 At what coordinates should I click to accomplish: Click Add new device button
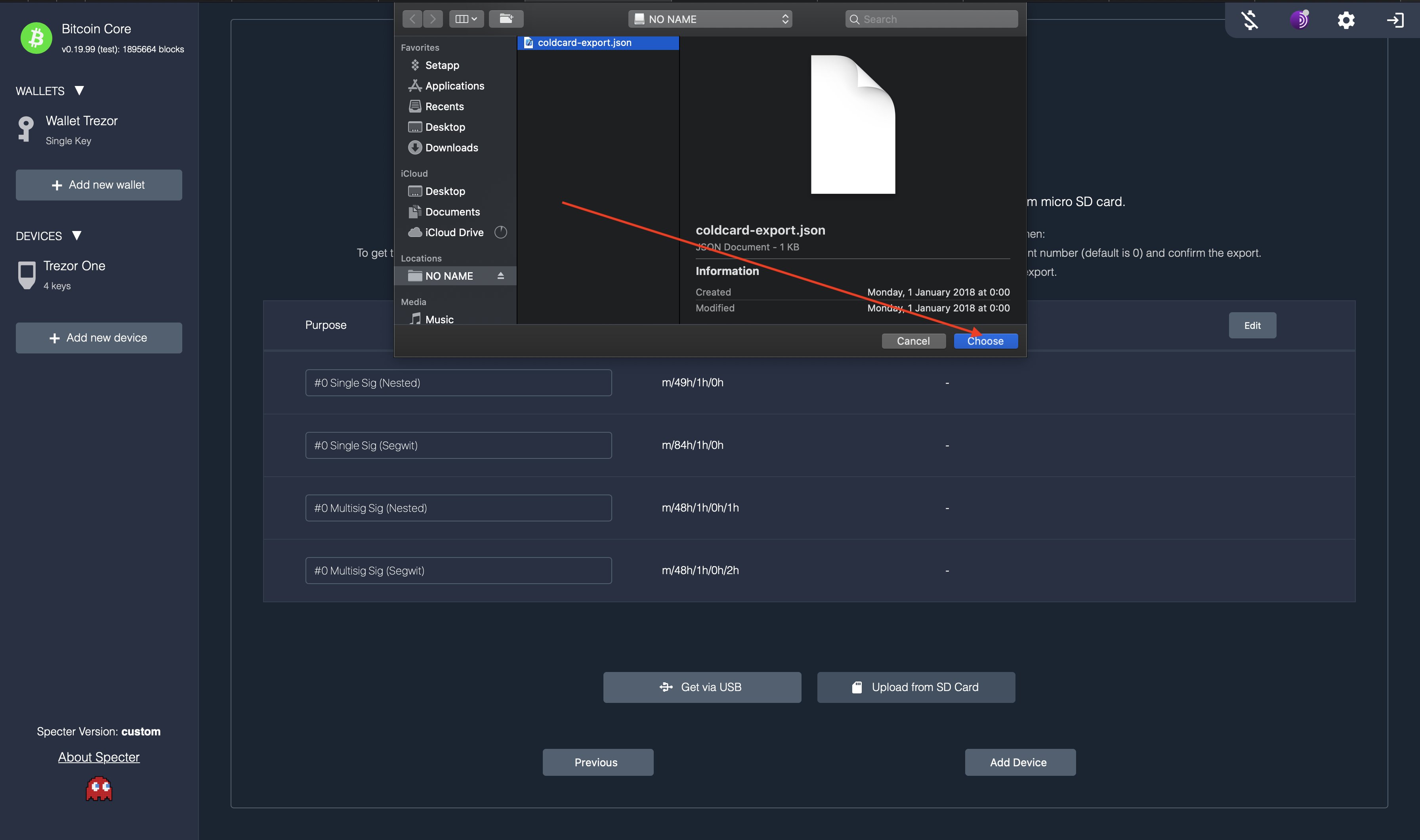point(99,338)
